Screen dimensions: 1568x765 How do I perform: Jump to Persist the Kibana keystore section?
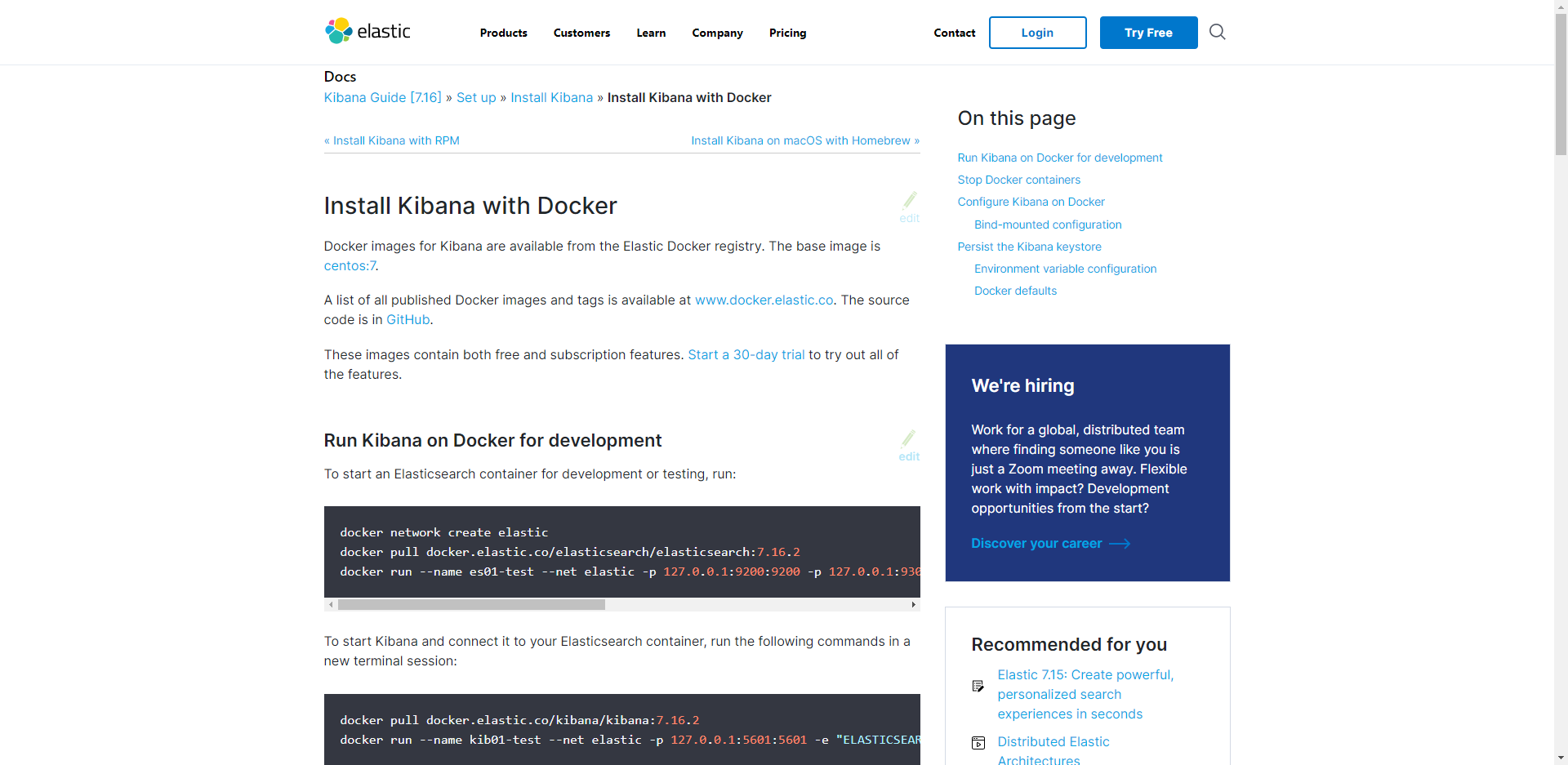(1029, 247)
